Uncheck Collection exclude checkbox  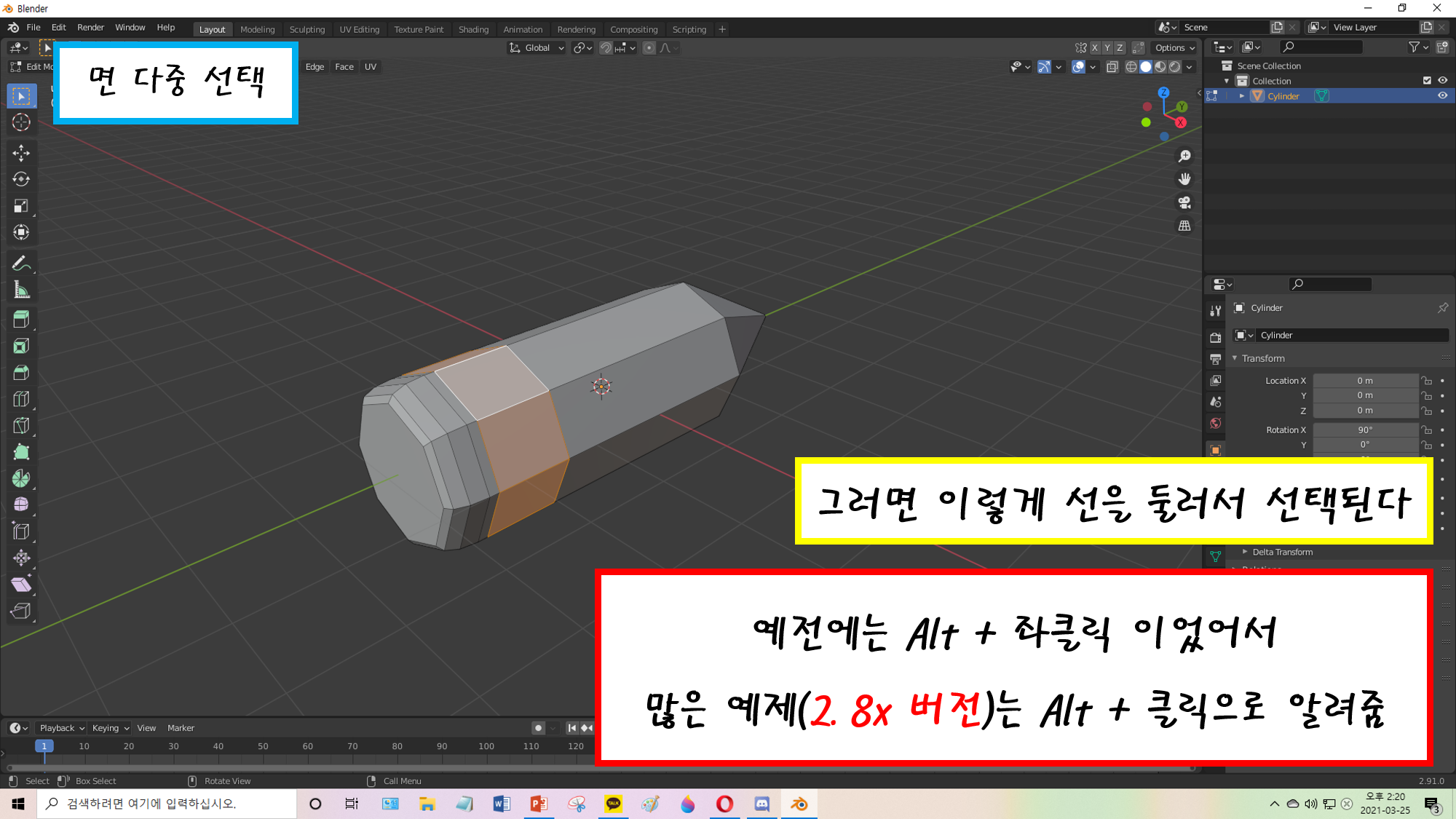1427,81
